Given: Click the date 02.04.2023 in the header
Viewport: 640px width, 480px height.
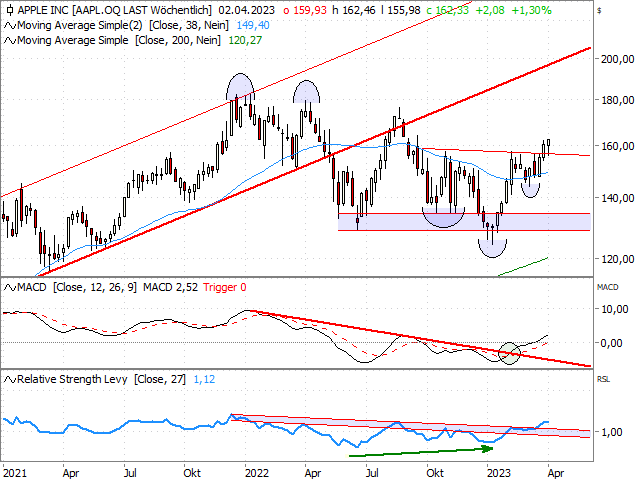Looking at the screenshot, I should point(247,10).
